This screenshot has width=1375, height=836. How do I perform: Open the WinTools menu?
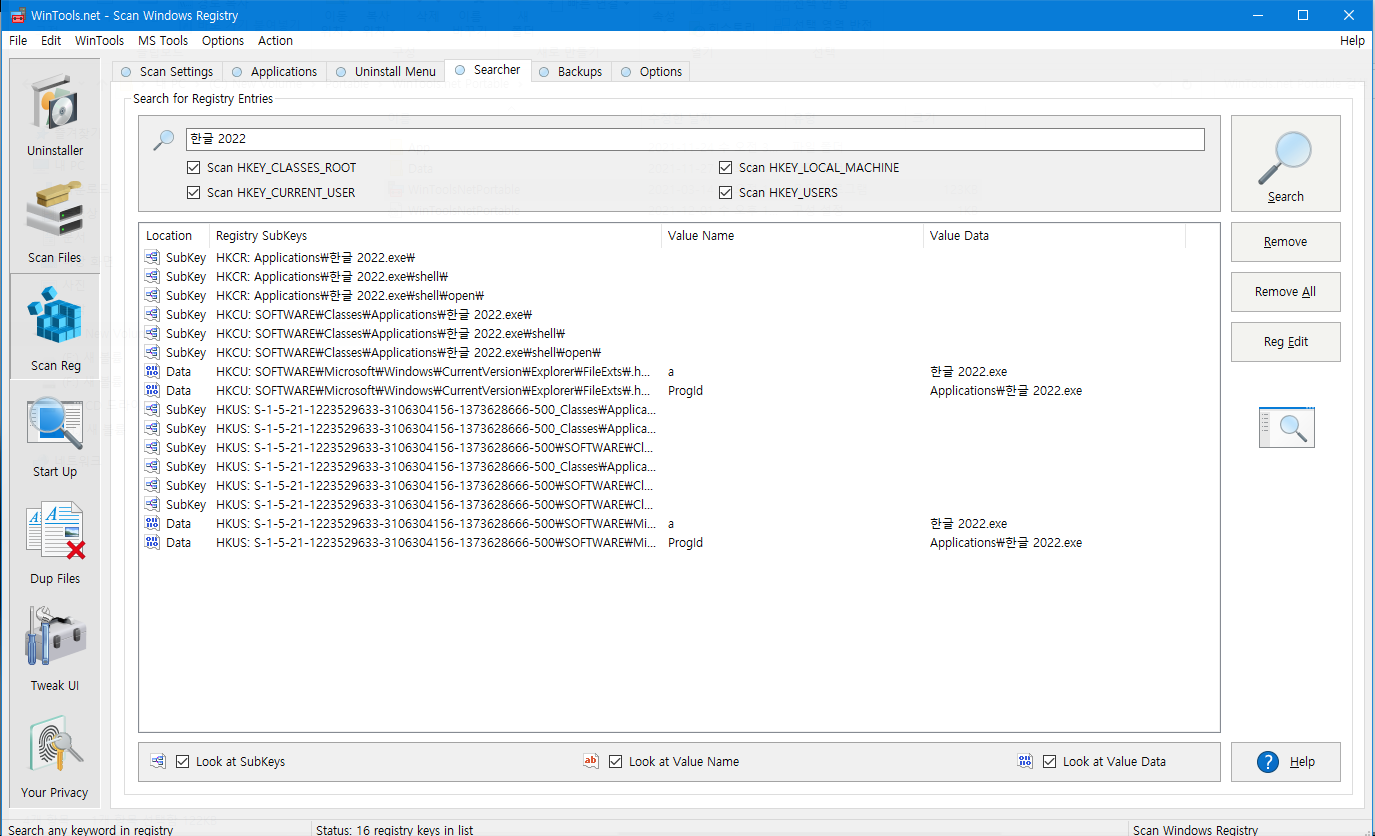100,41
